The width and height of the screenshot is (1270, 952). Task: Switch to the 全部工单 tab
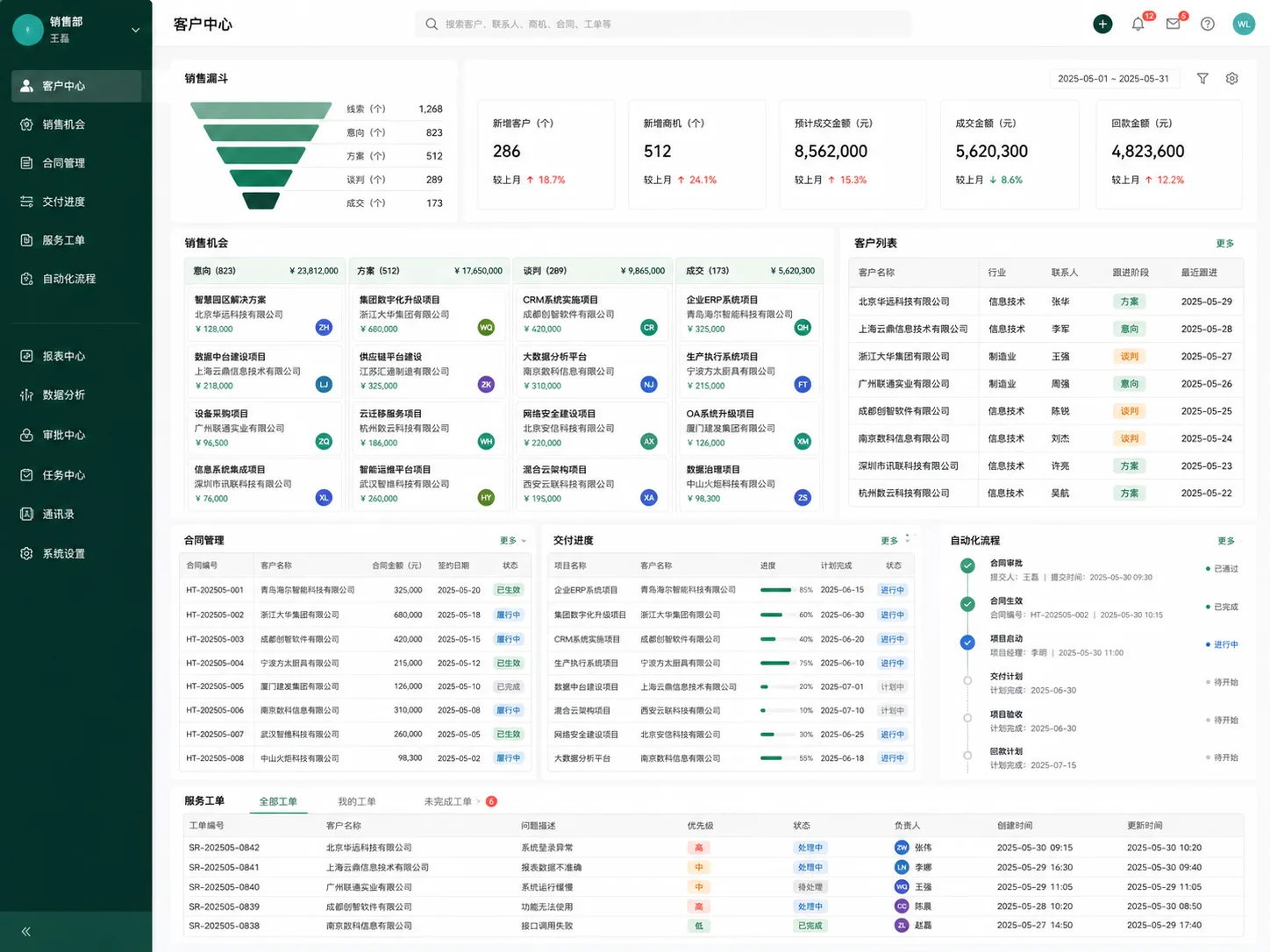pyautogui.click(x=278, y=801)
